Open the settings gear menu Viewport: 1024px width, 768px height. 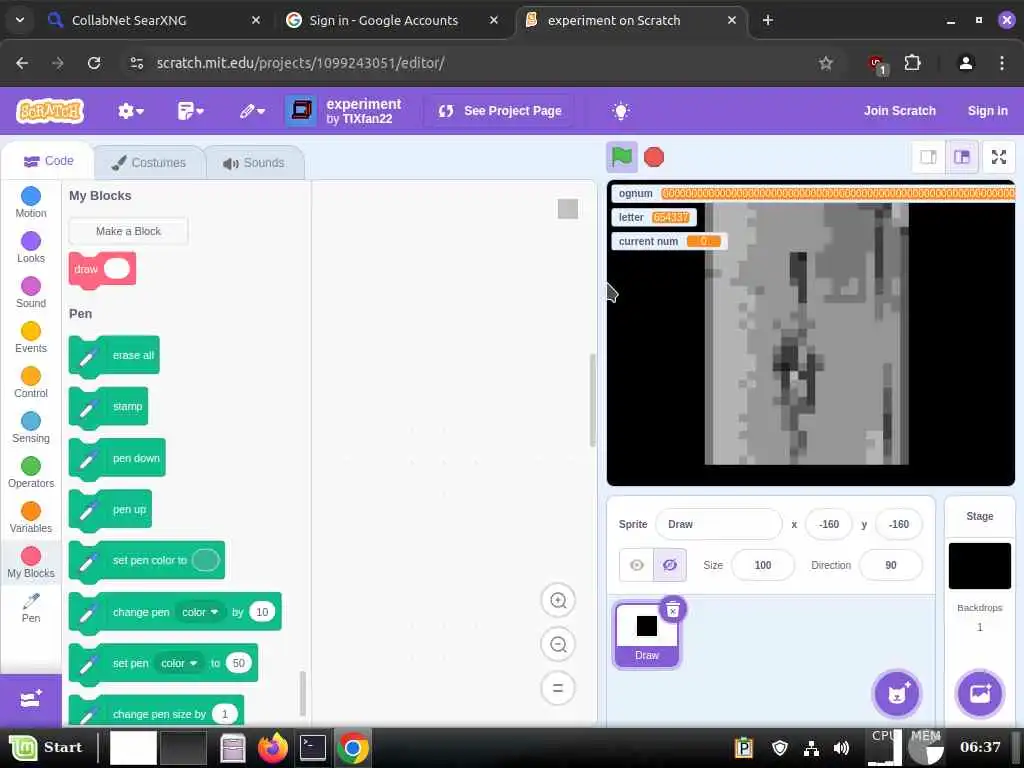(x=131, y=111)
